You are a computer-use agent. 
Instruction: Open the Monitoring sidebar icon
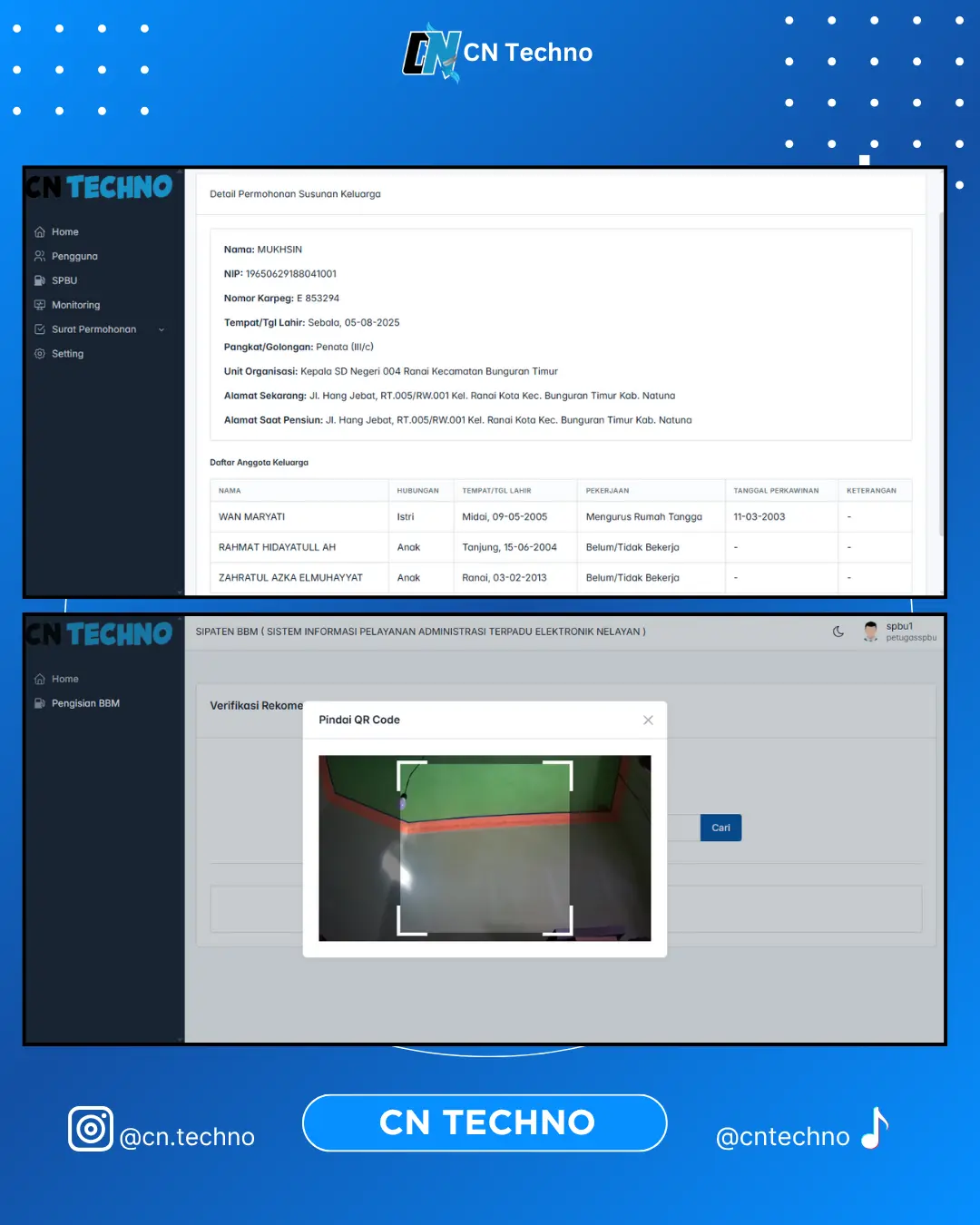click(40, 306)
